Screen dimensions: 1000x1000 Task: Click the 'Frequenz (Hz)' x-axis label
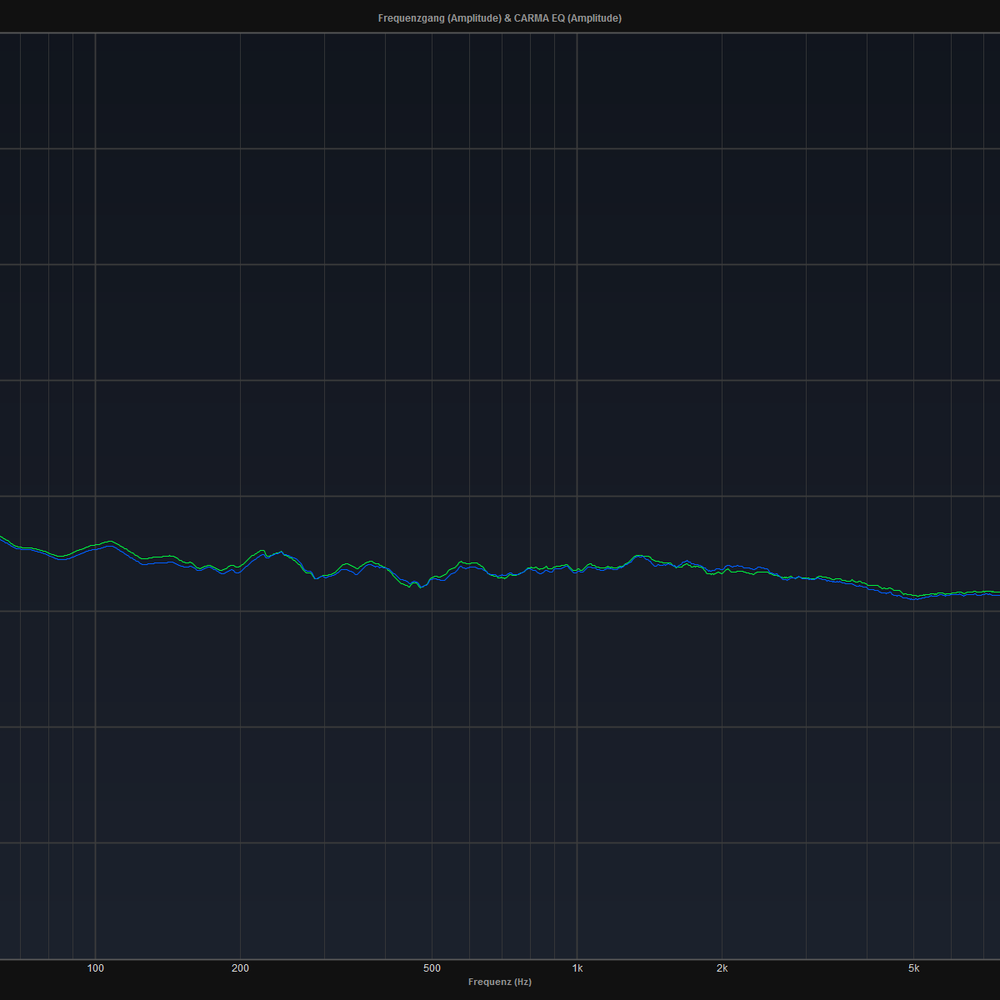[x=499, y=982]
